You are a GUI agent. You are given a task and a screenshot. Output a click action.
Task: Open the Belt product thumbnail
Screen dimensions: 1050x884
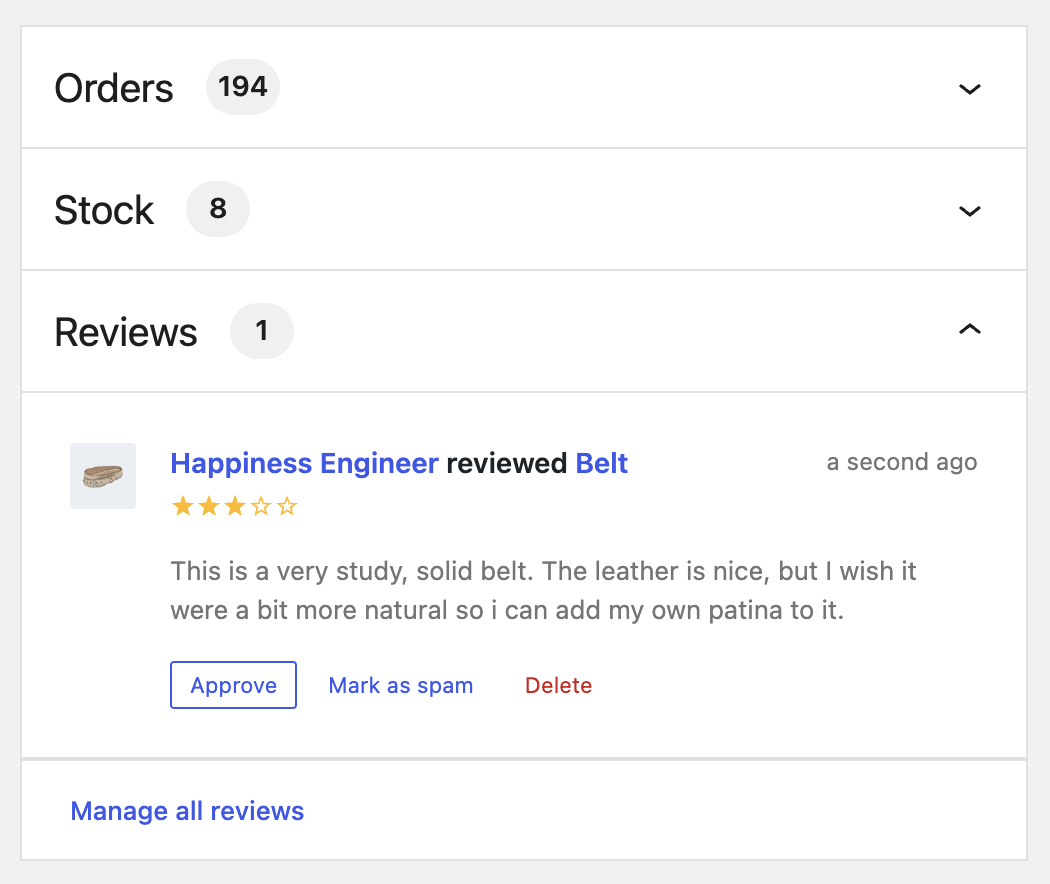click(103, 476)
